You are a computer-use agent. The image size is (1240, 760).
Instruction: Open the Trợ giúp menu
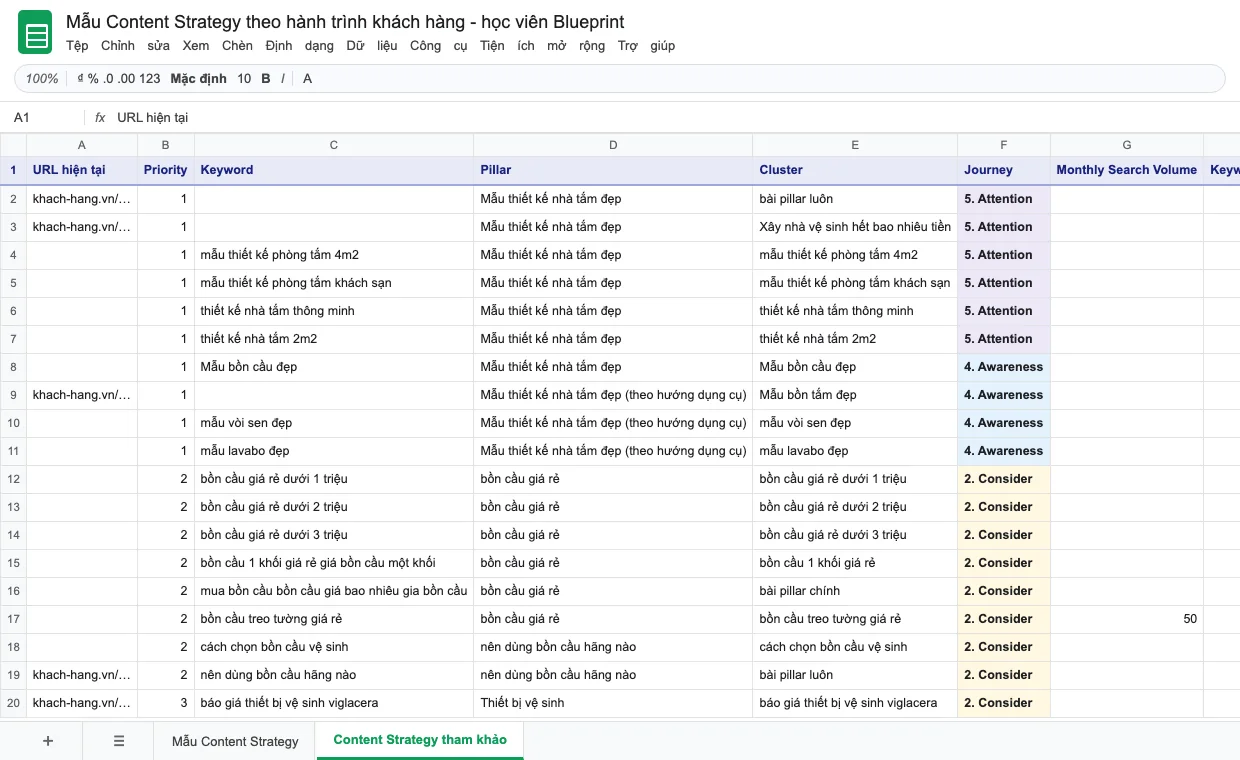[646, 46]
